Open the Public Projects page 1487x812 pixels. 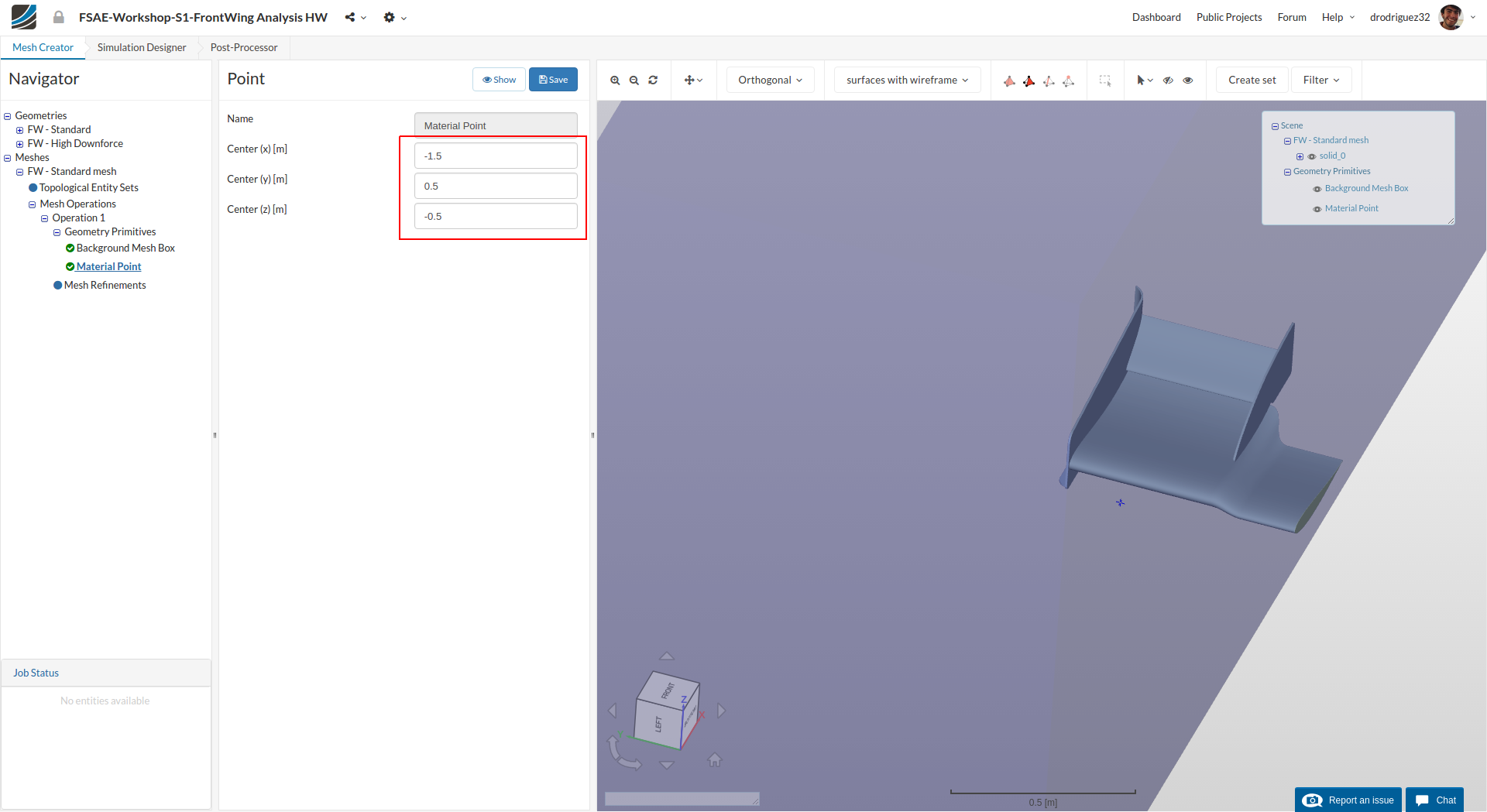[1229, 17]
